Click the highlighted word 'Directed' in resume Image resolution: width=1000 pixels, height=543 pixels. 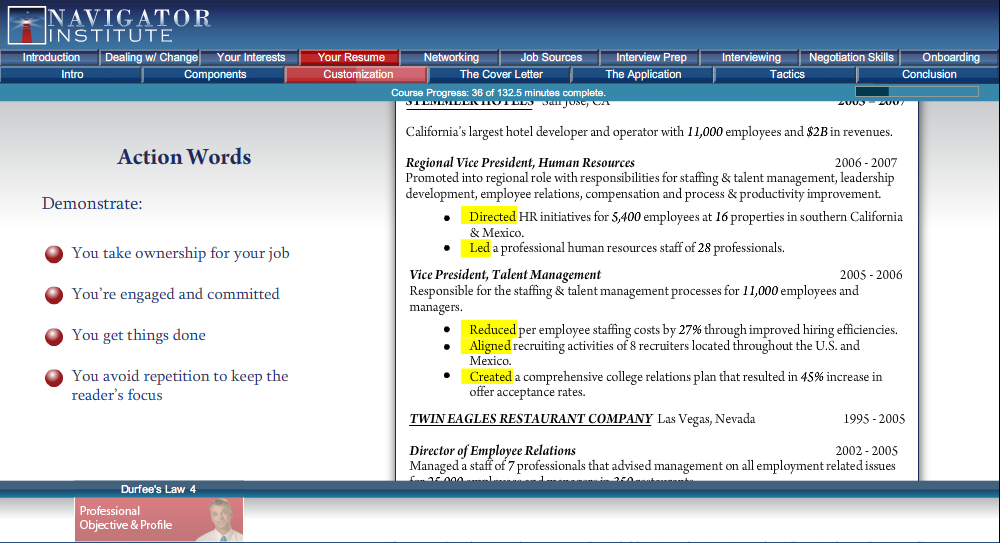click(491, 216)
